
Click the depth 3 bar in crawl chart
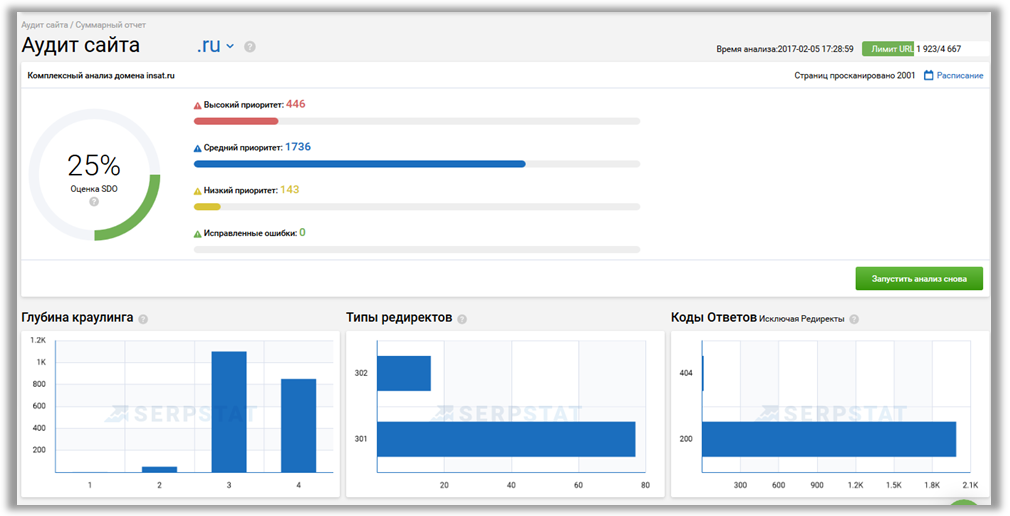(x=229, y=412)
